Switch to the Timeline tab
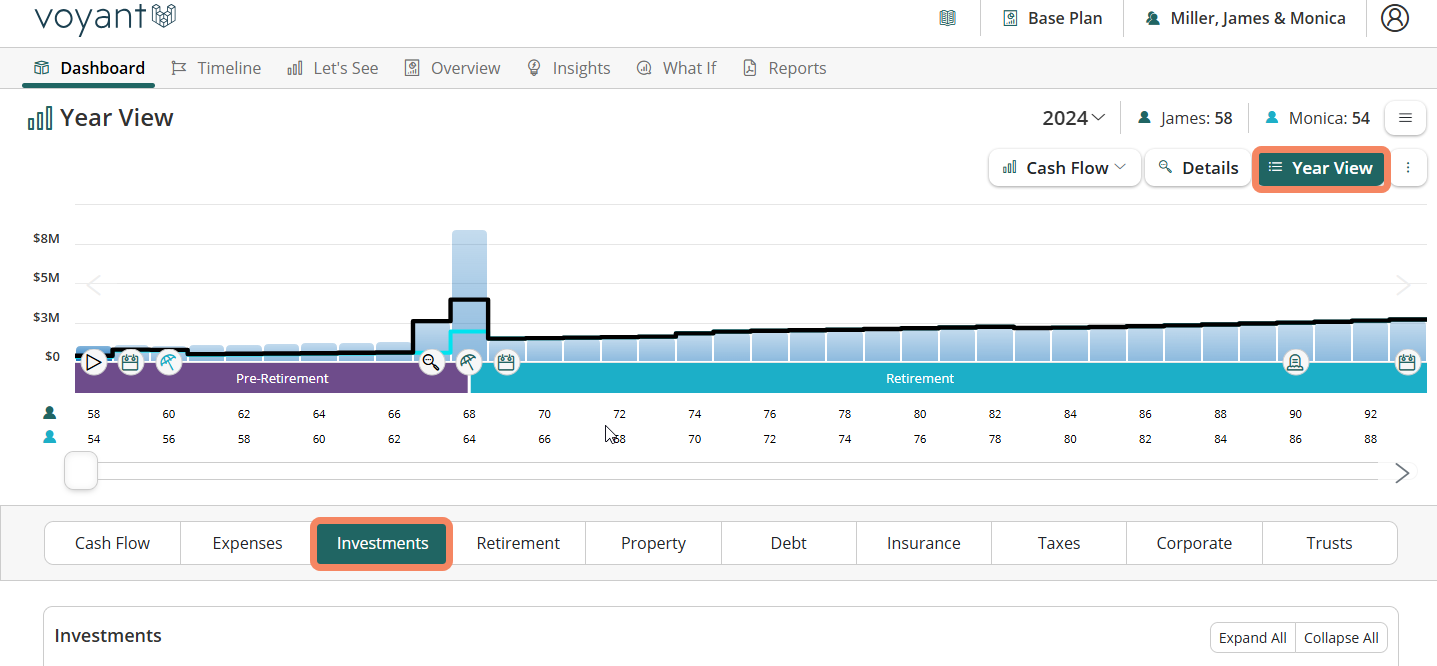 pos(216,68)
